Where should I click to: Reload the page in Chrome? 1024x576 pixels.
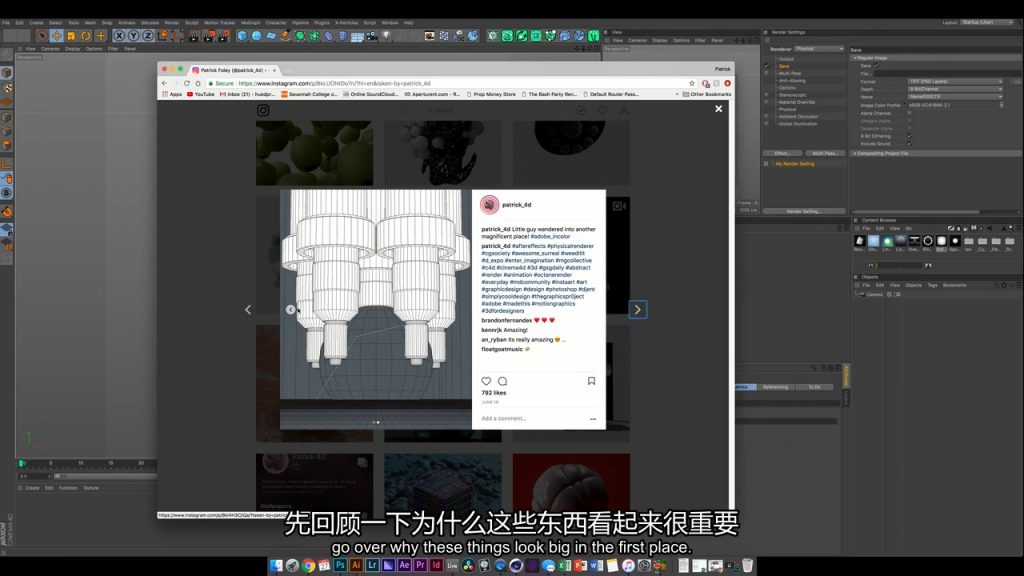tap(187, 84)
